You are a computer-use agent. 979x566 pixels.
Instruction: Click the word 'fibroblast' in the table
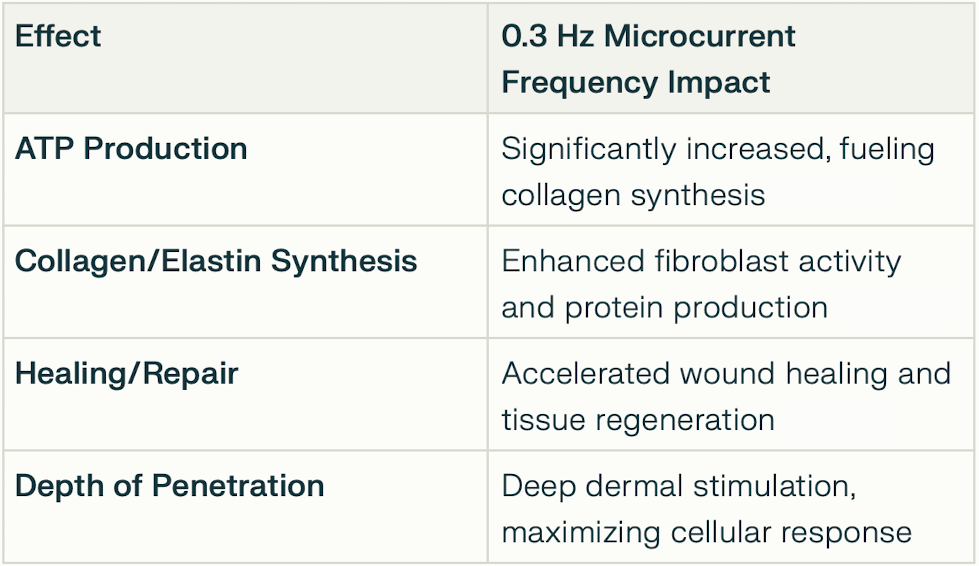point(721,261)
